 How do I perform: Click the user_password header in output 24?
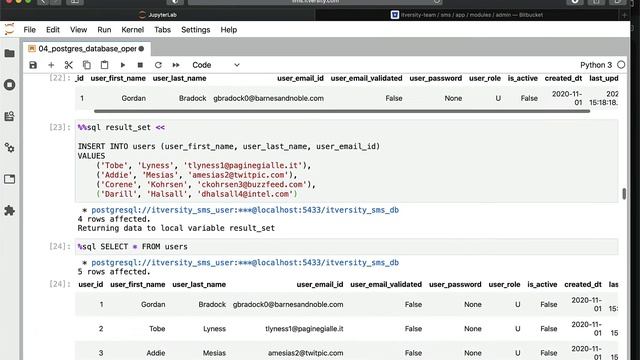(x=455, y=284)
